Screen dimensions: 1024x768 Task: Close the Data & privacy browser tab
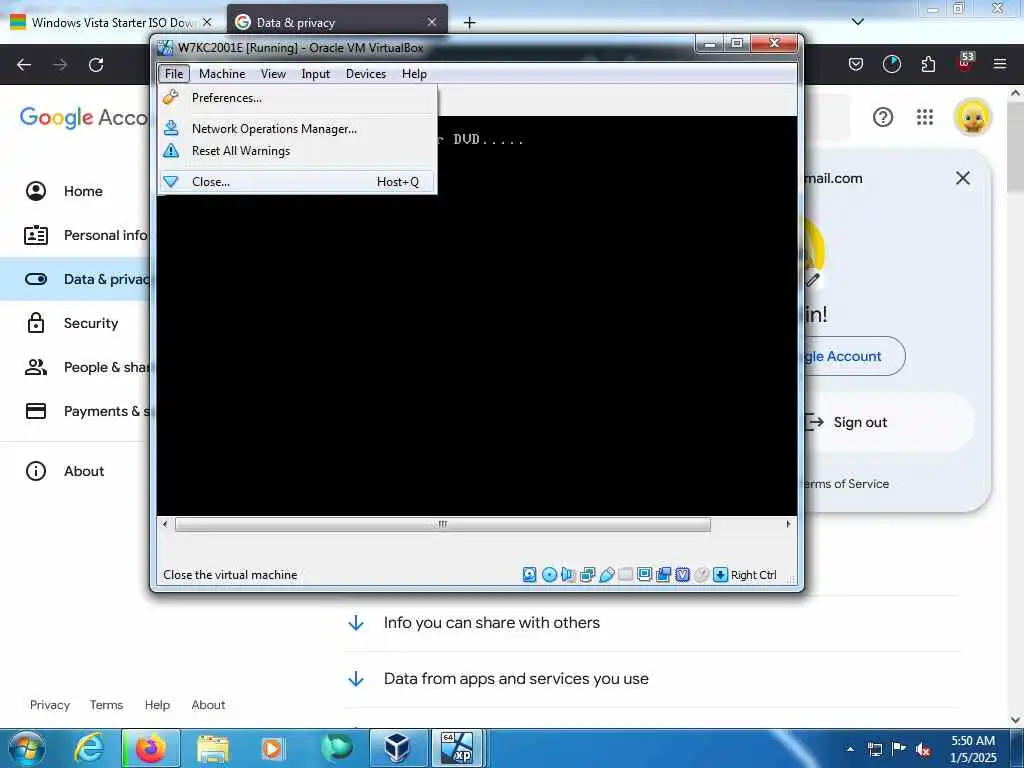point(432,22)
